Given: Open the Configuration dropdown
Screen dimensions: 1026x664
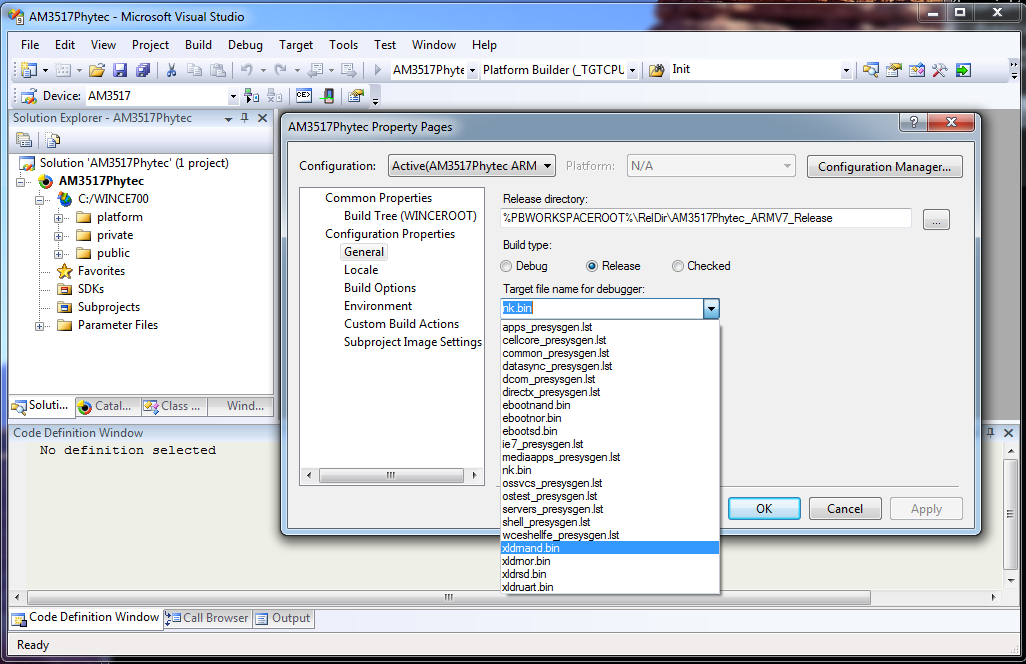Looking at the screenshot, I should pos(472,166).
